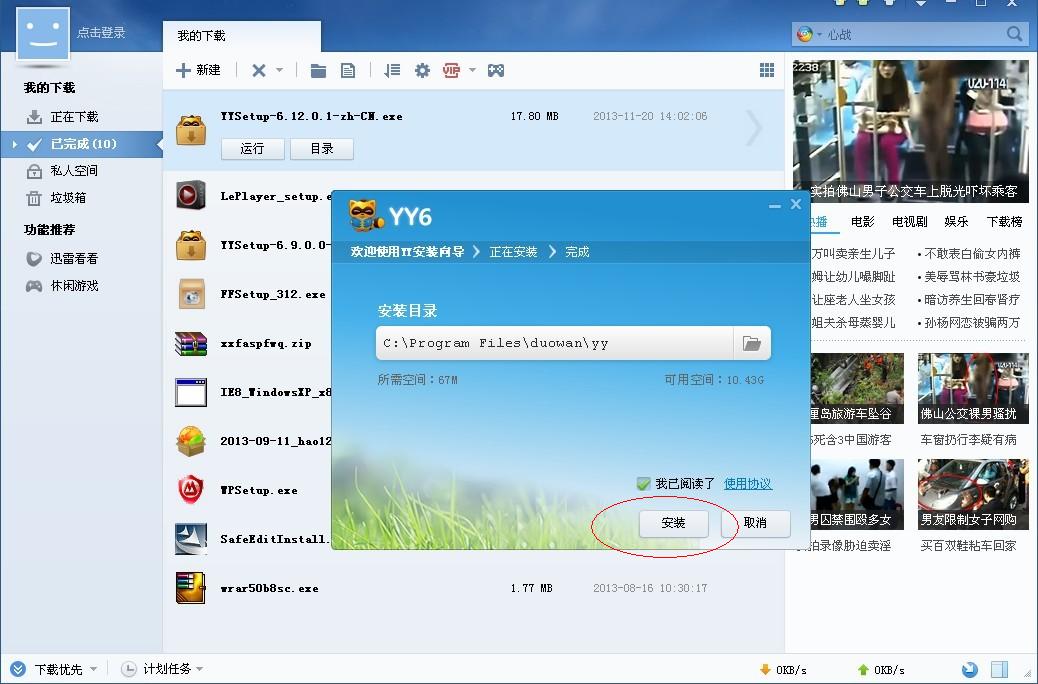Click the 点击登录 login link

tap(101, 32)
